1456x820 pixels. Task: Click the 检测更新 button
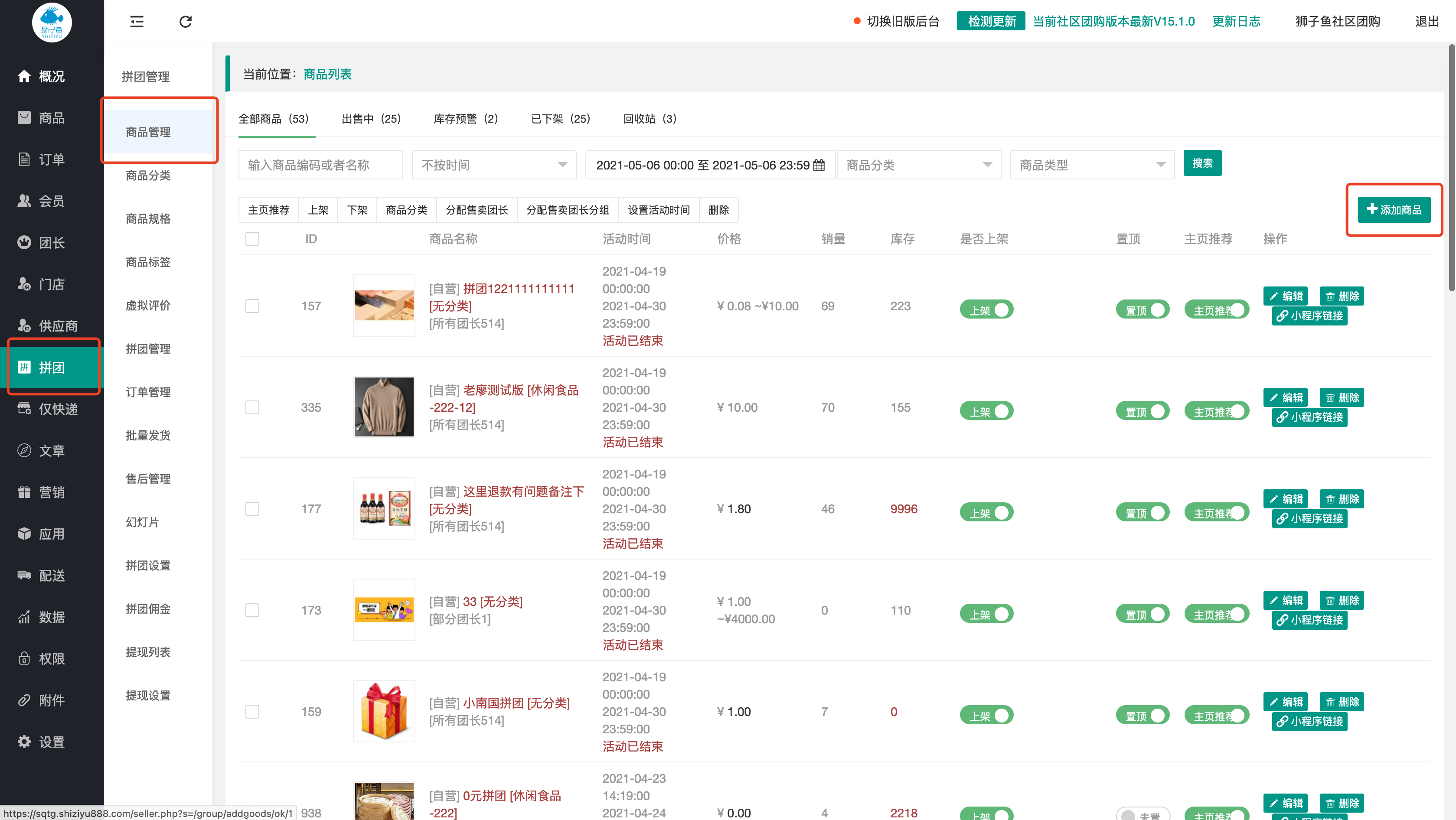(991, 22)
